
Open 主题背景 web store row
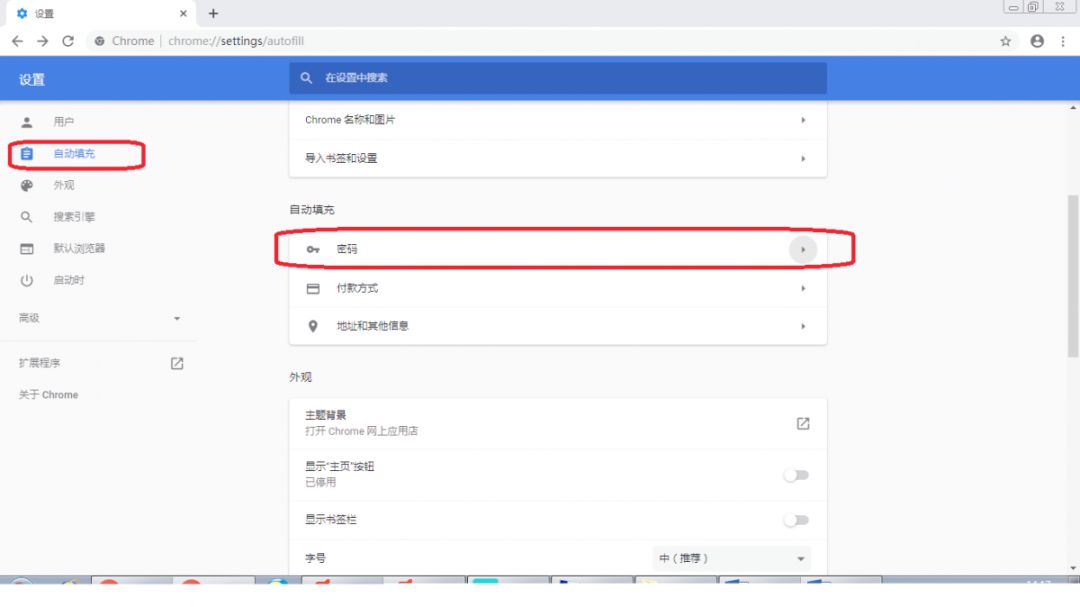[x=558, y=423]
